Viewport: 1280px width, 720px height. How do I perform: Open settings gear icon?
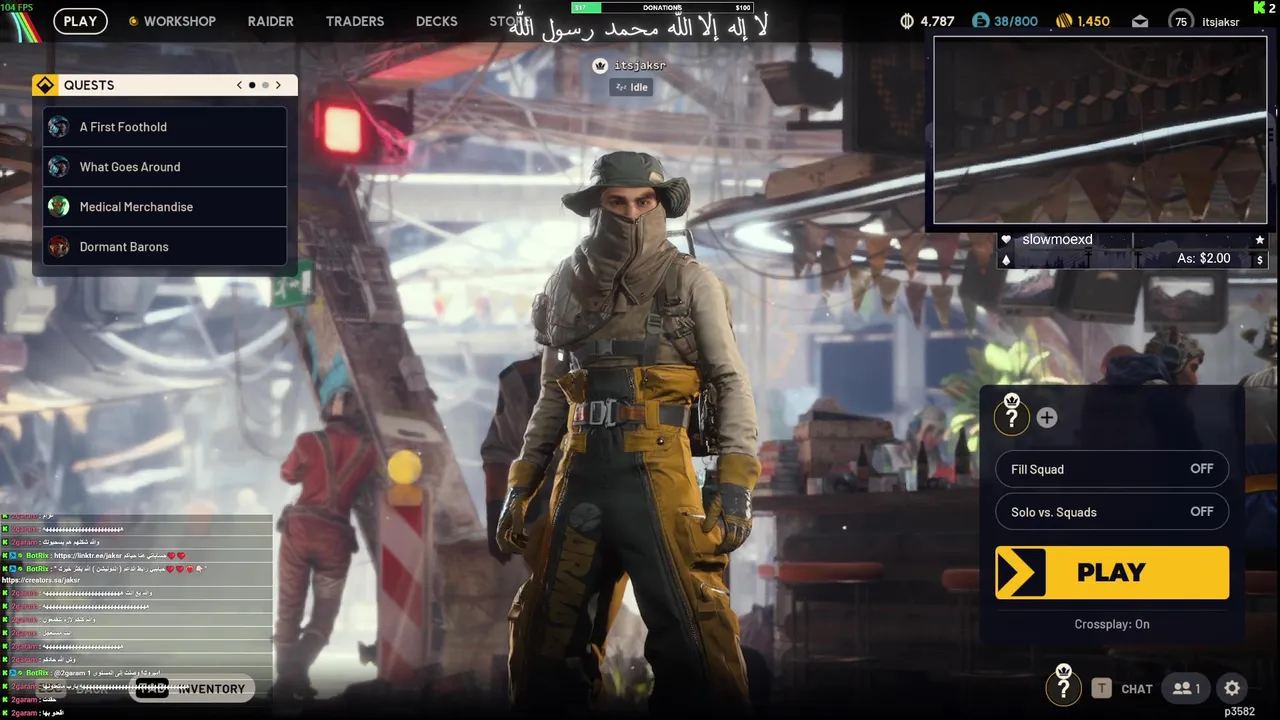(x=1232, y=688)
